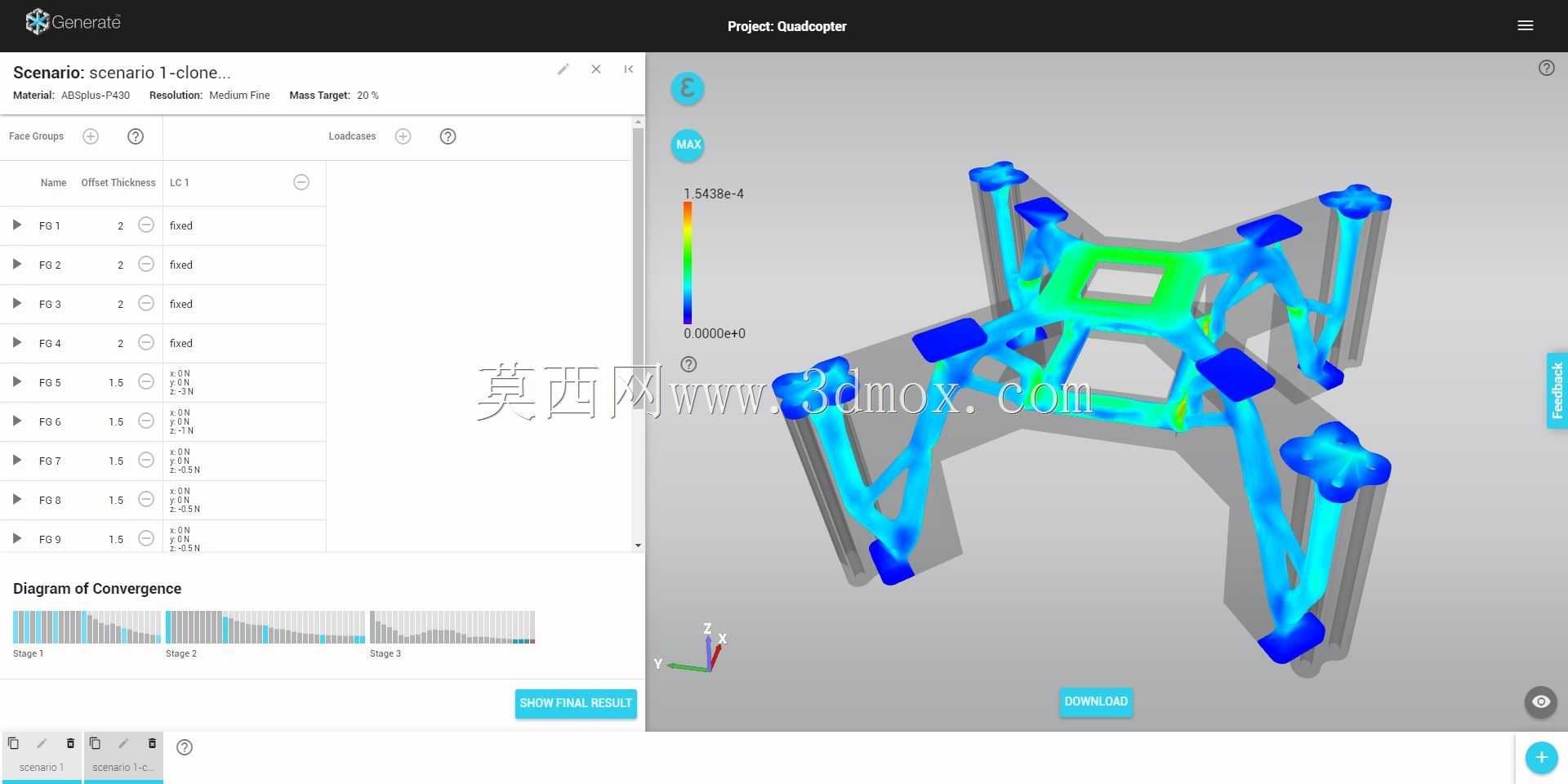Click the Generate logo
The width and height of the screenshot is (1568, 784).
73,22
